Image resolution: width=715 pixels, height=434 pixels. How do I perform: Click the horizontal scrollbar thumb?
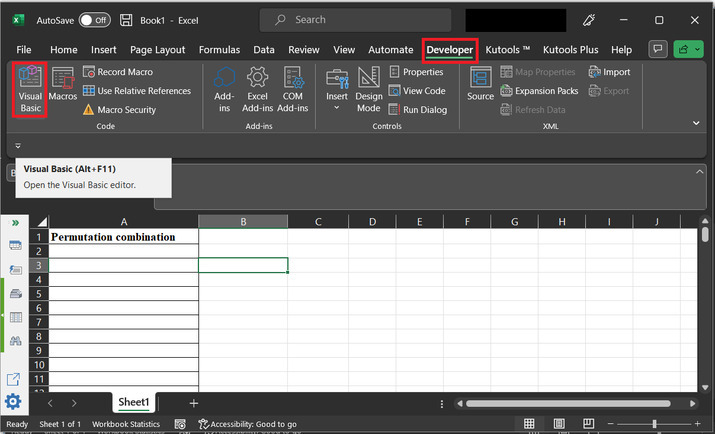[568, 403]
